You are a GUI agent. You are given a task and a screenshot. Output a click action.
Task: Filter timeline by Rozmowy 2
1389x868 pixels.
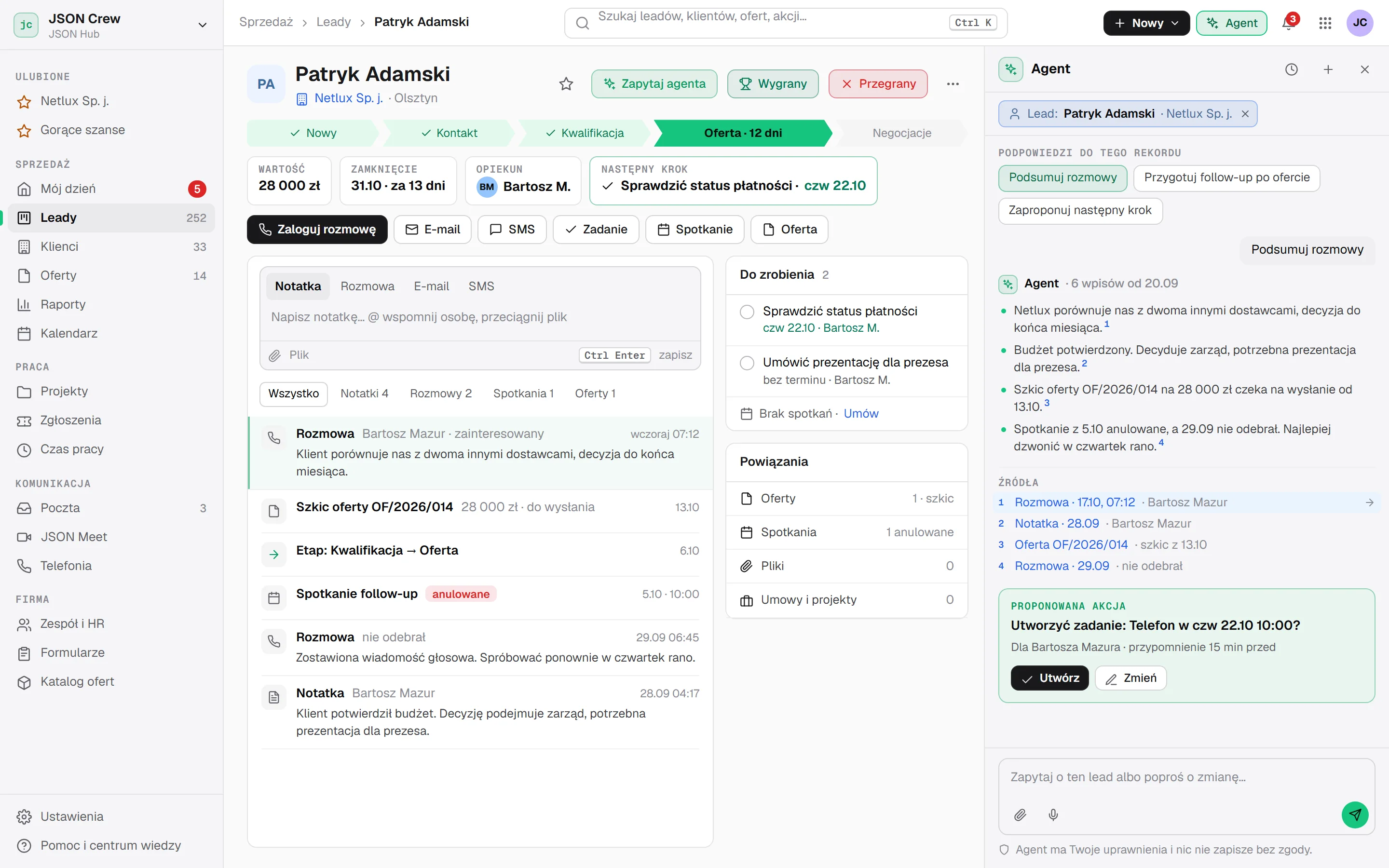[x=441, y=394]
